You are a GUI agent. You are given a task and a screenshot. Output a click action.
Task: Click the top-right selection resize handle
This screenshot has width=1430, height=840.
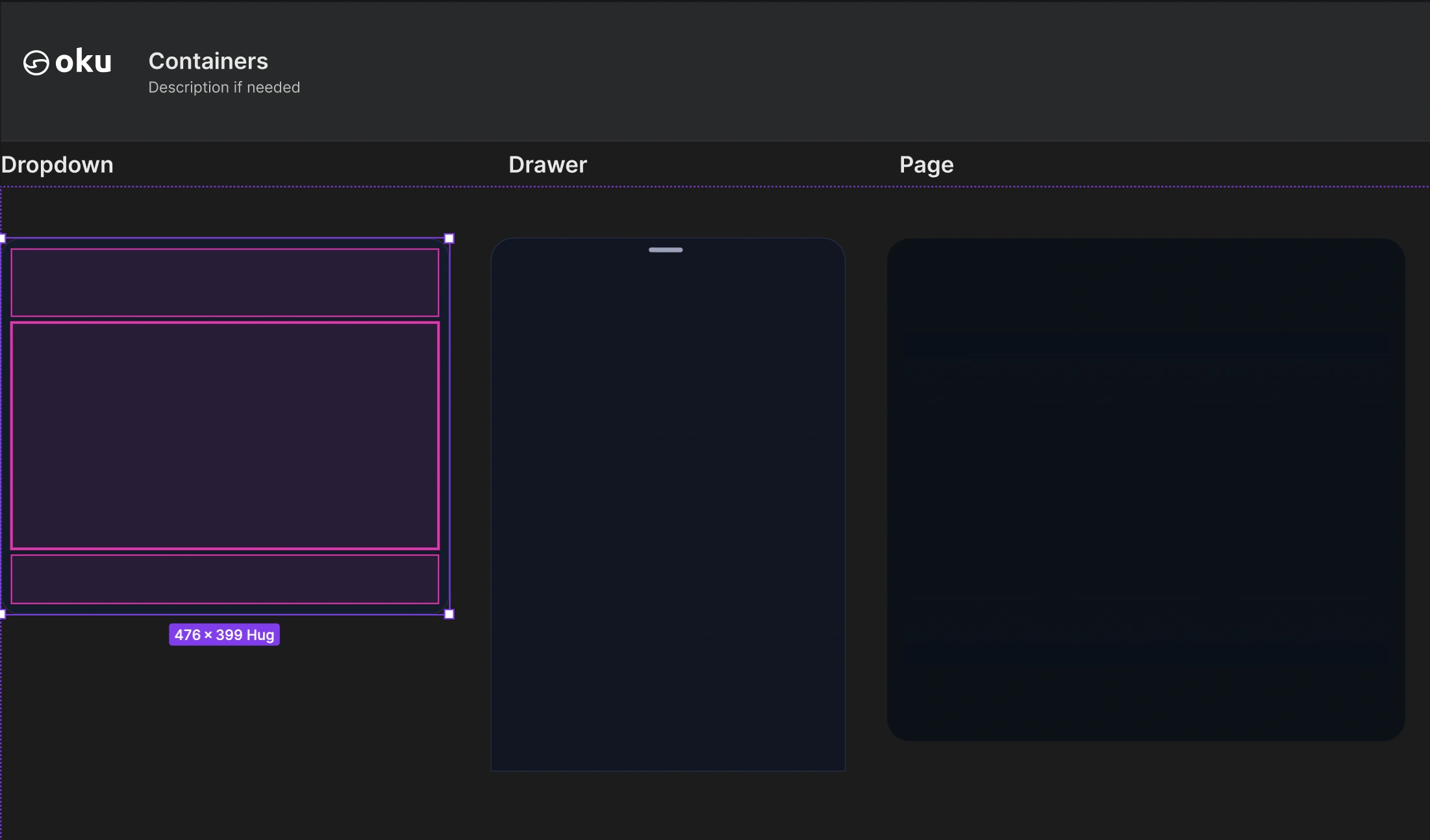point(449,238)
